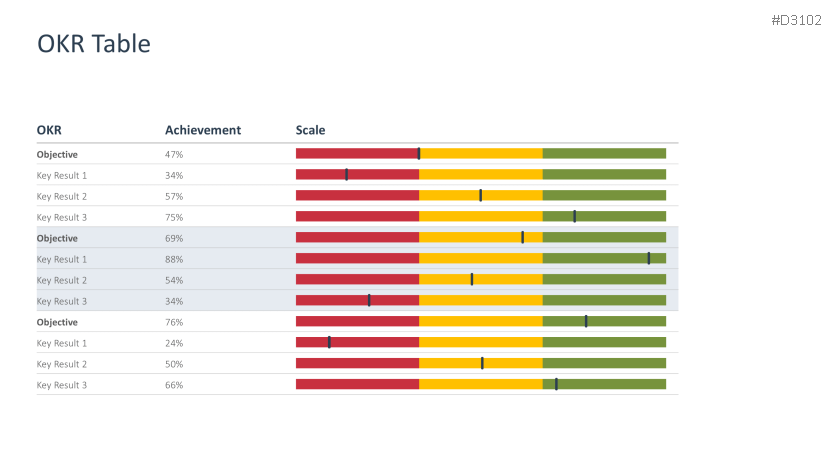Click the 47% achievement value
Image resolution: width=836 pixels, height=470 pixels.
pos(174,155)
